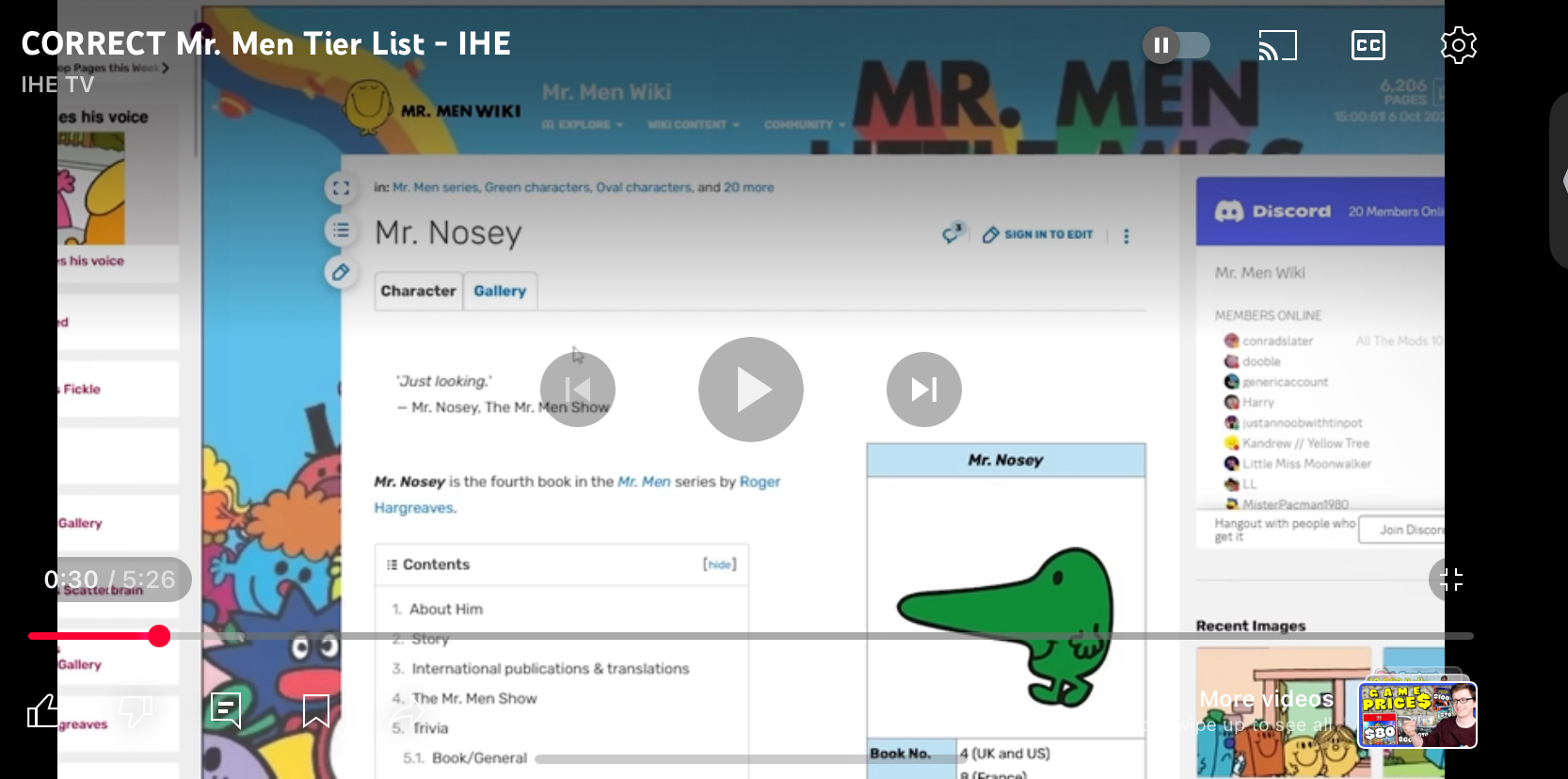Click the Sign In To Edit button

point(1038,234)
